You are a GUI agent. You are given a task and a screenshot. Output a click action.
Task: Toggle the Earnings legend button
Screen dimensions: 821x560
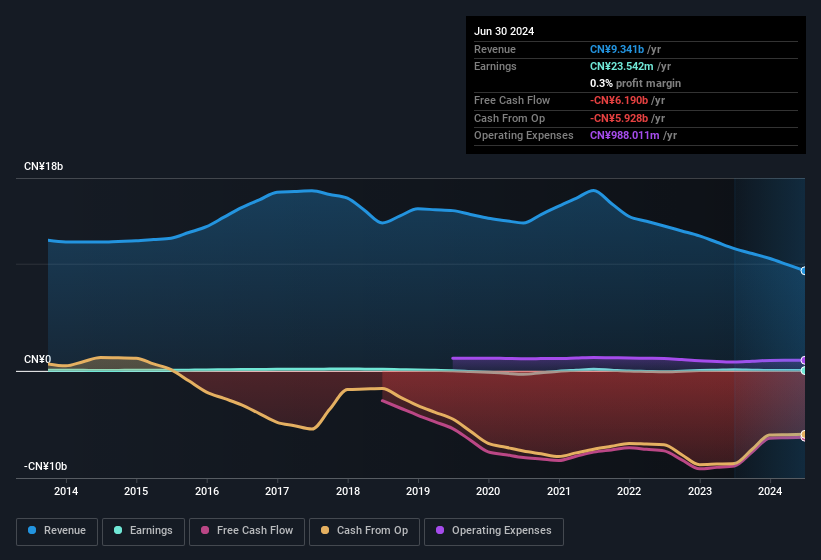point(143,531)
